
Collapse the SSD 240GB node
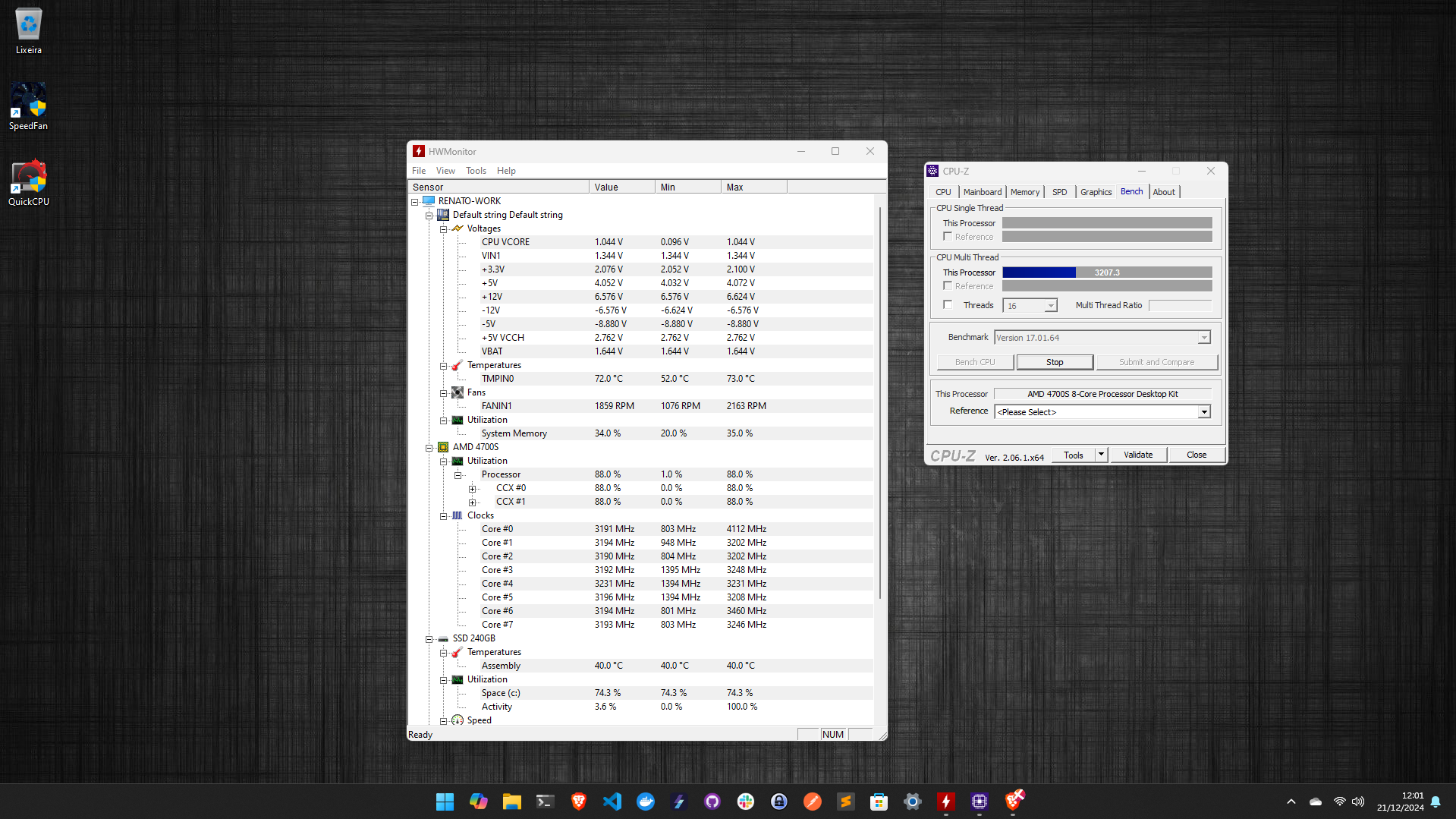click(x=429, y=639)
